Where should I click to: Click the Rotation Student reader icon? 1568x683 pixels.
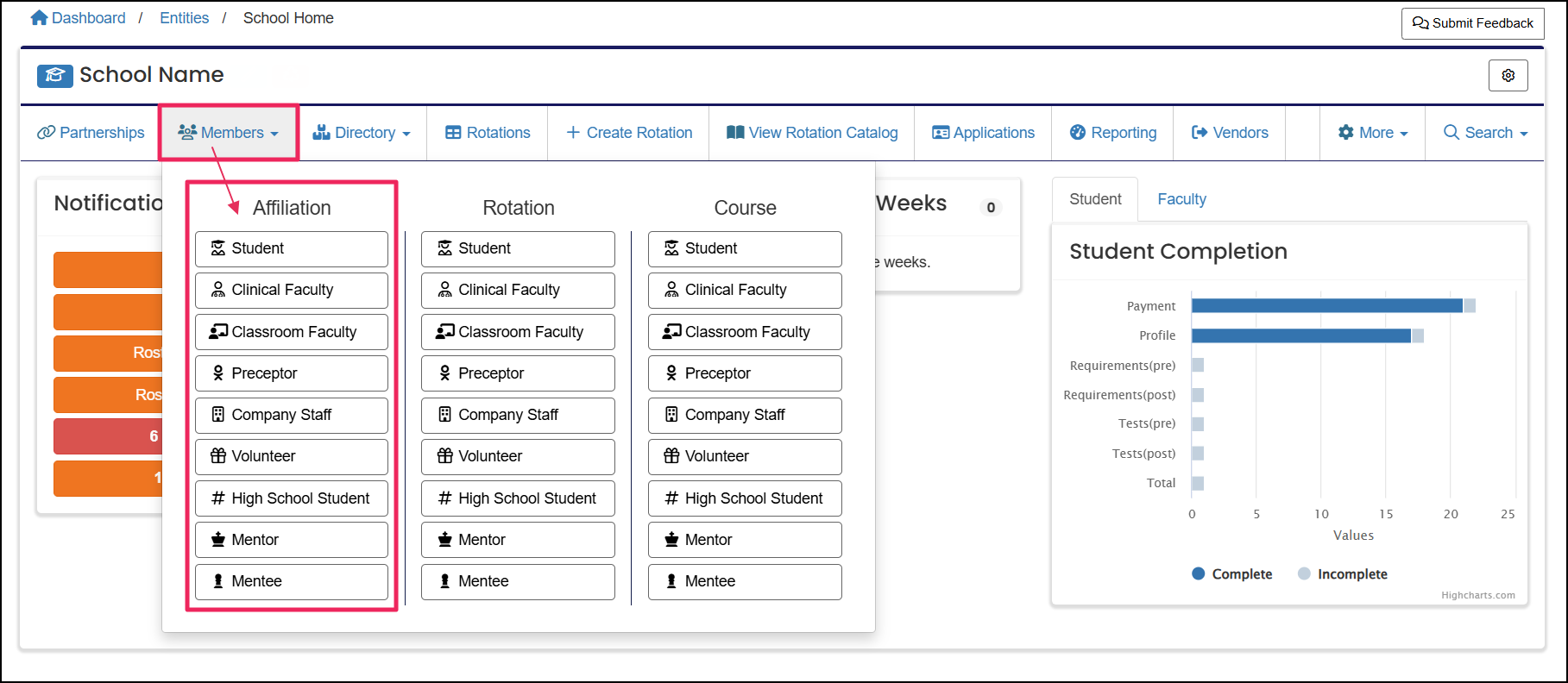click(445, 248)
